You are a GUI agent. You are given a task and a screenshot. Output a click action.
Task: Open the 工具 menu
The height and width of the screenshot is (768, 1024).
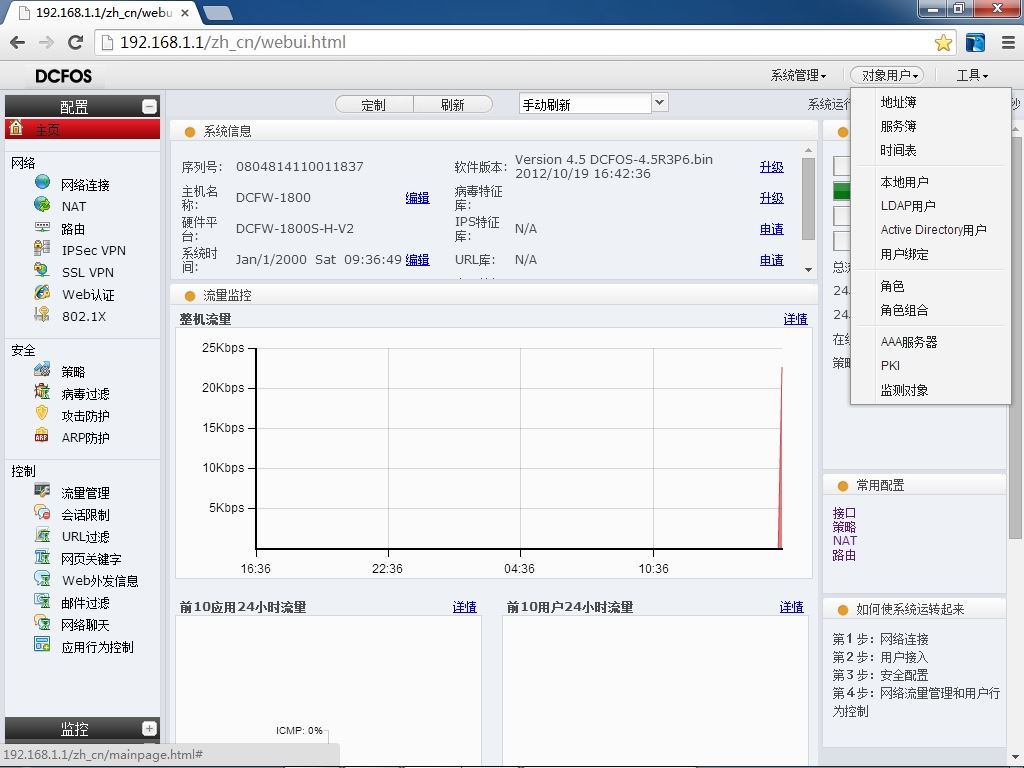pyautogui.click(x=972, y=76)
